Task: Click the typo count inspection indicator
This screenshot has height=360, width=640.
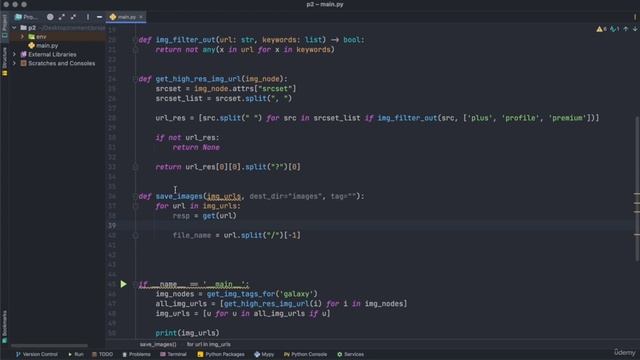Action: (x=614, y=29)
